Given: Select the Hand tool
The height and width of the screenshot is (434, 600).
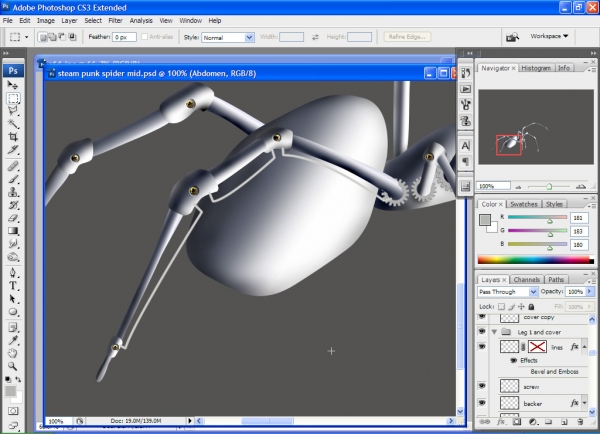Looking at the screenshot, I should (x=13, y=353).
